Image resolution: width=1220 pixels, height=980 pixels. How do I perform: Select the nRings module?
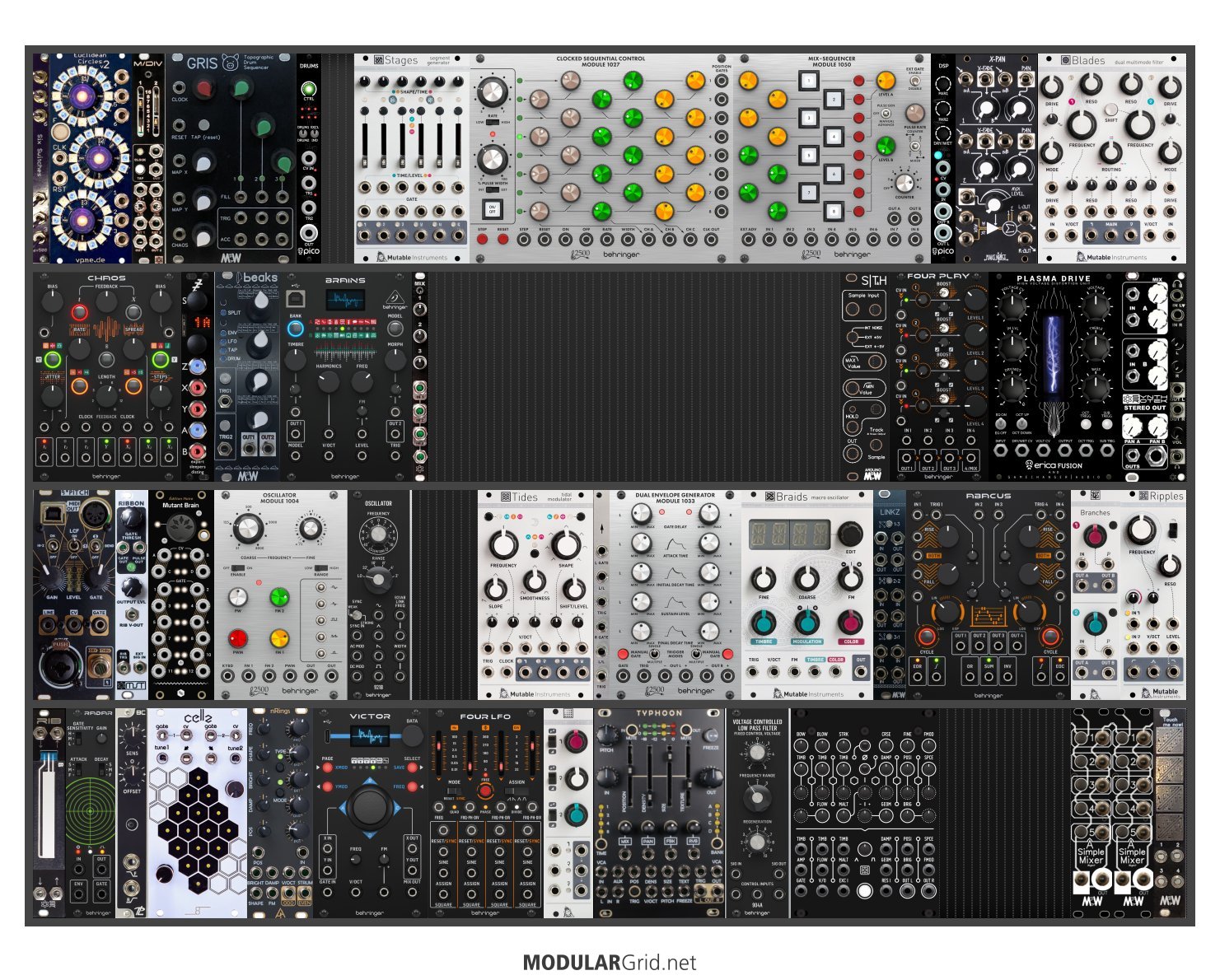(x=280, y=813)
